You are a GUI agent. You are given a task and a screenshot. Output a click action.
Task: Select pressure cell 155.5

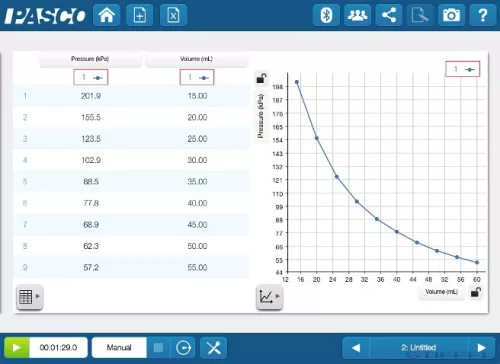click(x=91, y=117)
